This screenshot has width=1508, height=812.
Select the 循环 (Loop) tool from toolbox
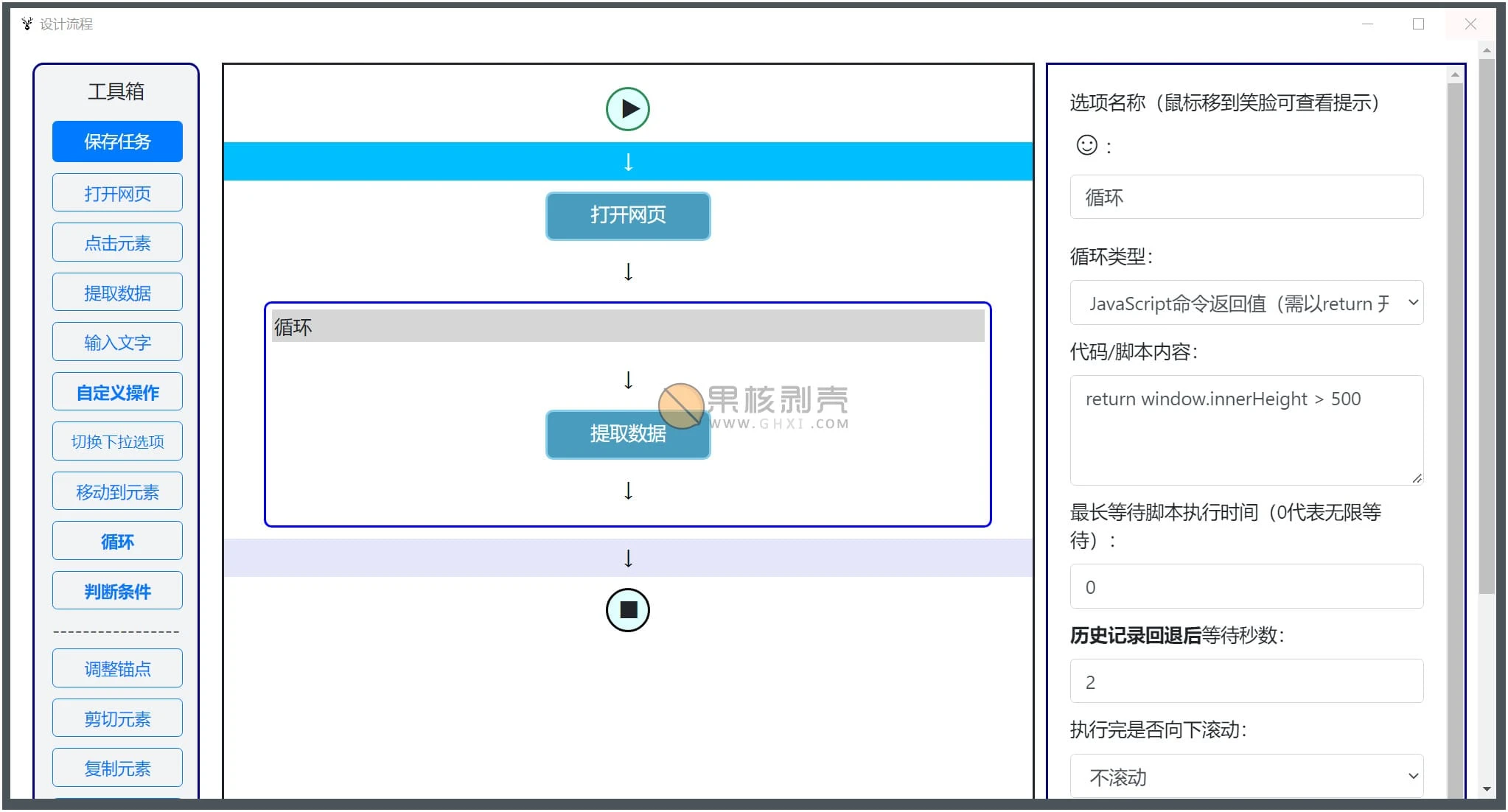[118, 541]
